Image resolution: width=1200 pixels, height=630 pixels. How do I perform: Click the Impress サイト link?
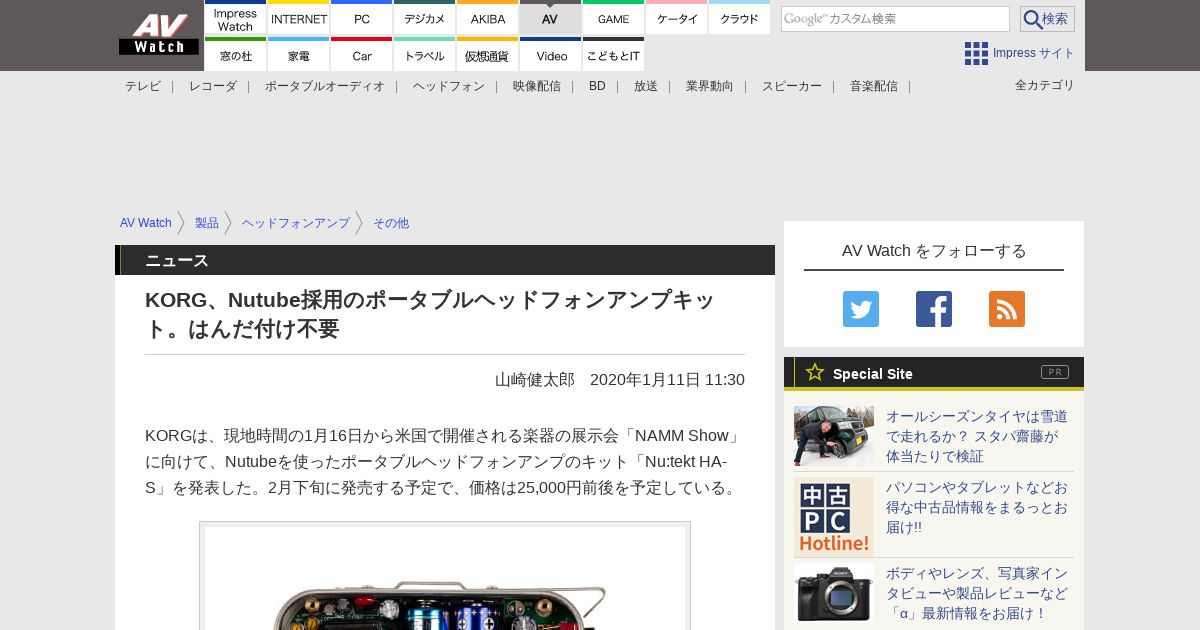1034,53
